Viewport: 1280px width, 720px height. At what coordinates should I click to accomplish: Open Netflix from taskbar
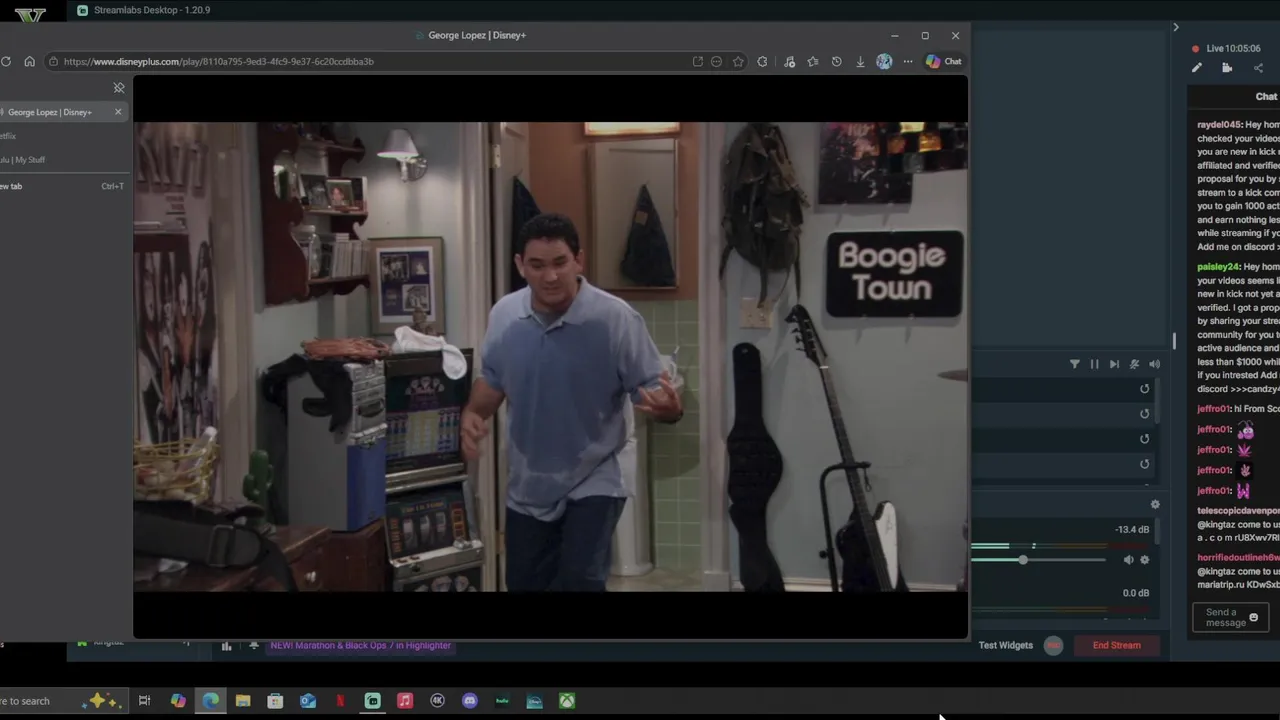pos(340,701)
